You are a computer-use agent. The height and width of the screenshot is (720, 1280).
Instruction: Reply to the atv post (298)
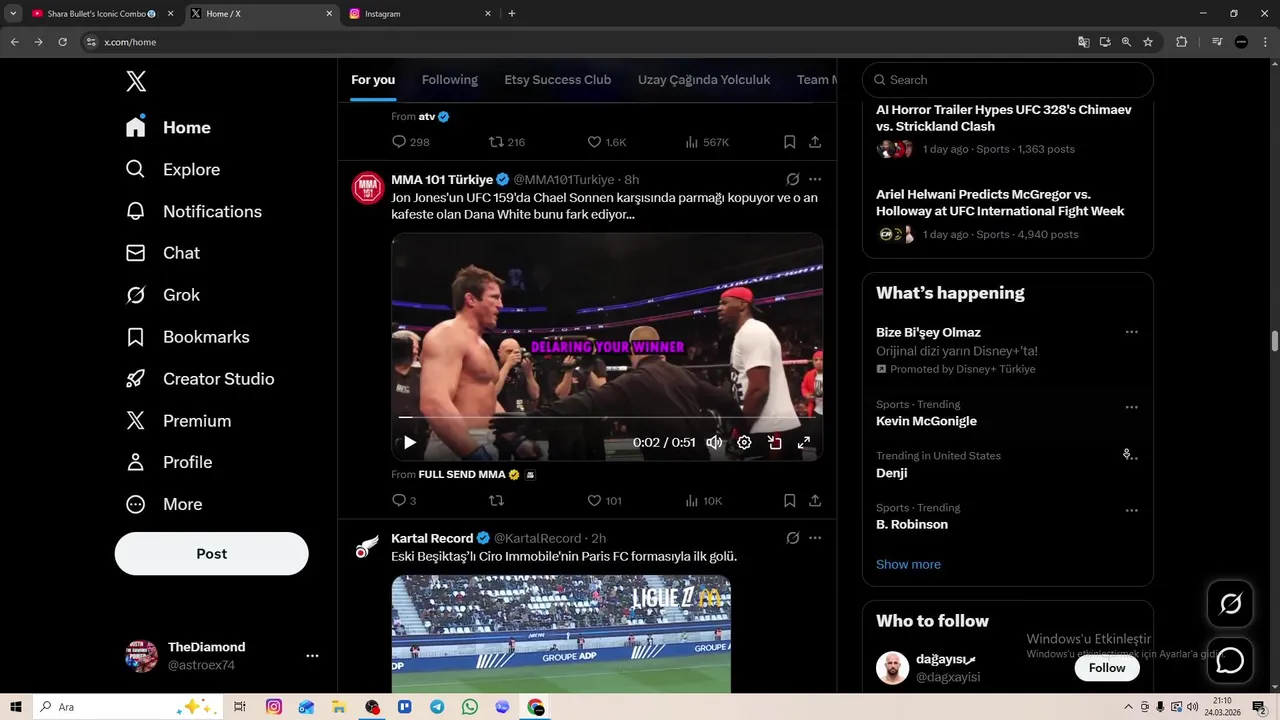(410, 142)
